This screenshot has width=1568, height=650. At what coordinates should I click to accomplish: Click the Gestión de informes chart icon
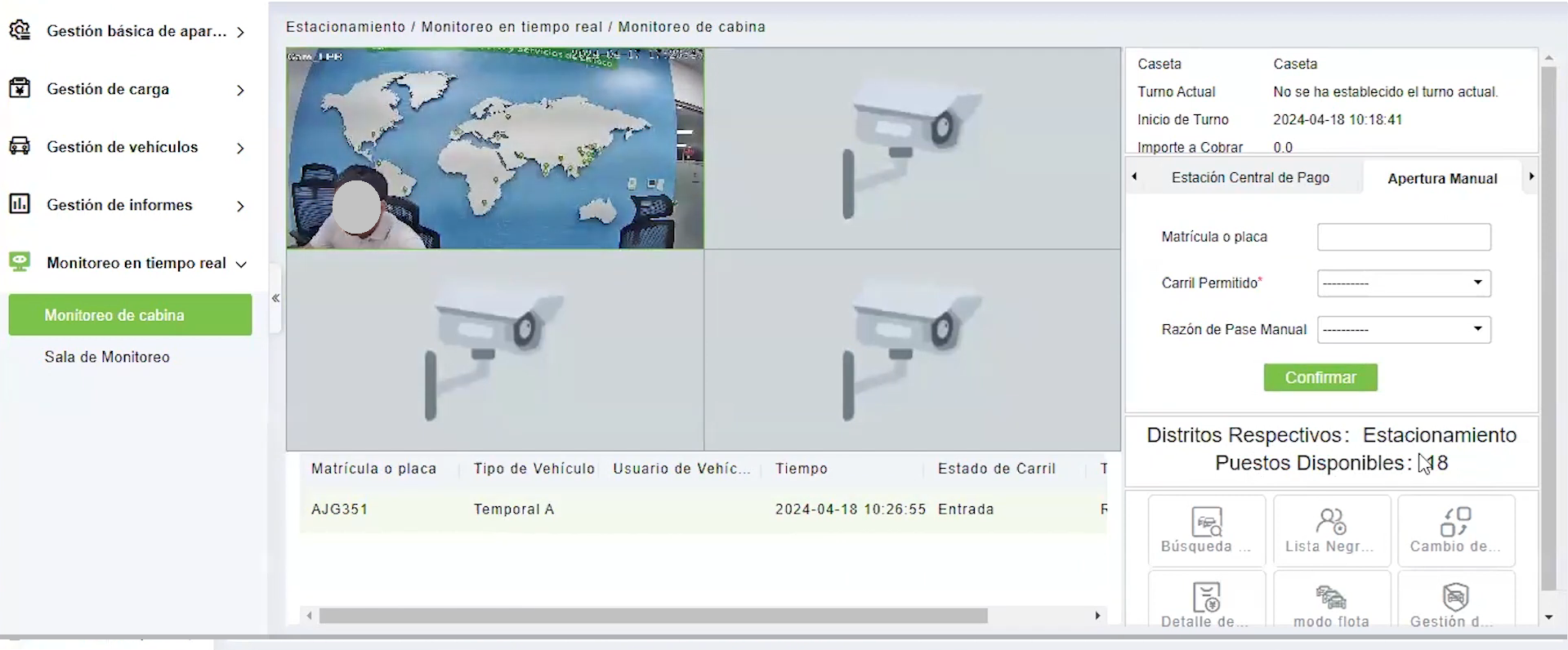pyautogui.click(x=20, y=204)
